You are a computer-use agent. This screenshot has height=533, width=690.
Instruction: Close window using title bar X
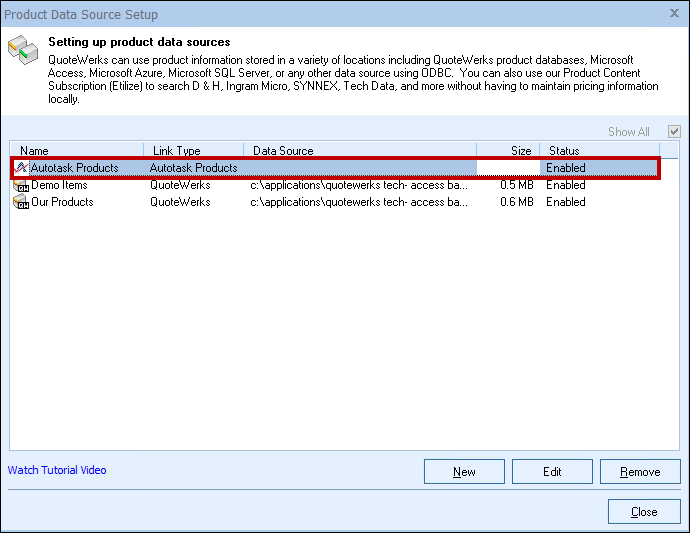(x=671, y=15)
